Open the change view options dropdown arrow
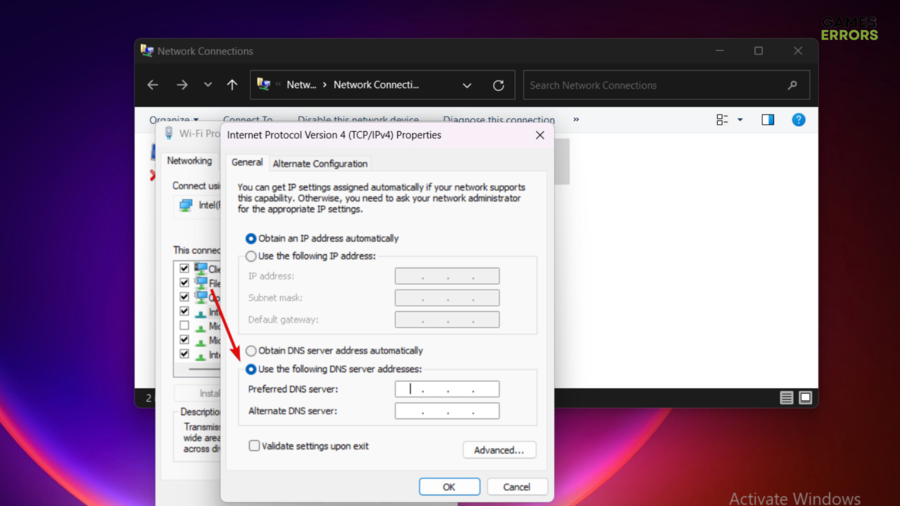Image resolution: width=900 pixels, height=506 pixels. tap(740, 120)
